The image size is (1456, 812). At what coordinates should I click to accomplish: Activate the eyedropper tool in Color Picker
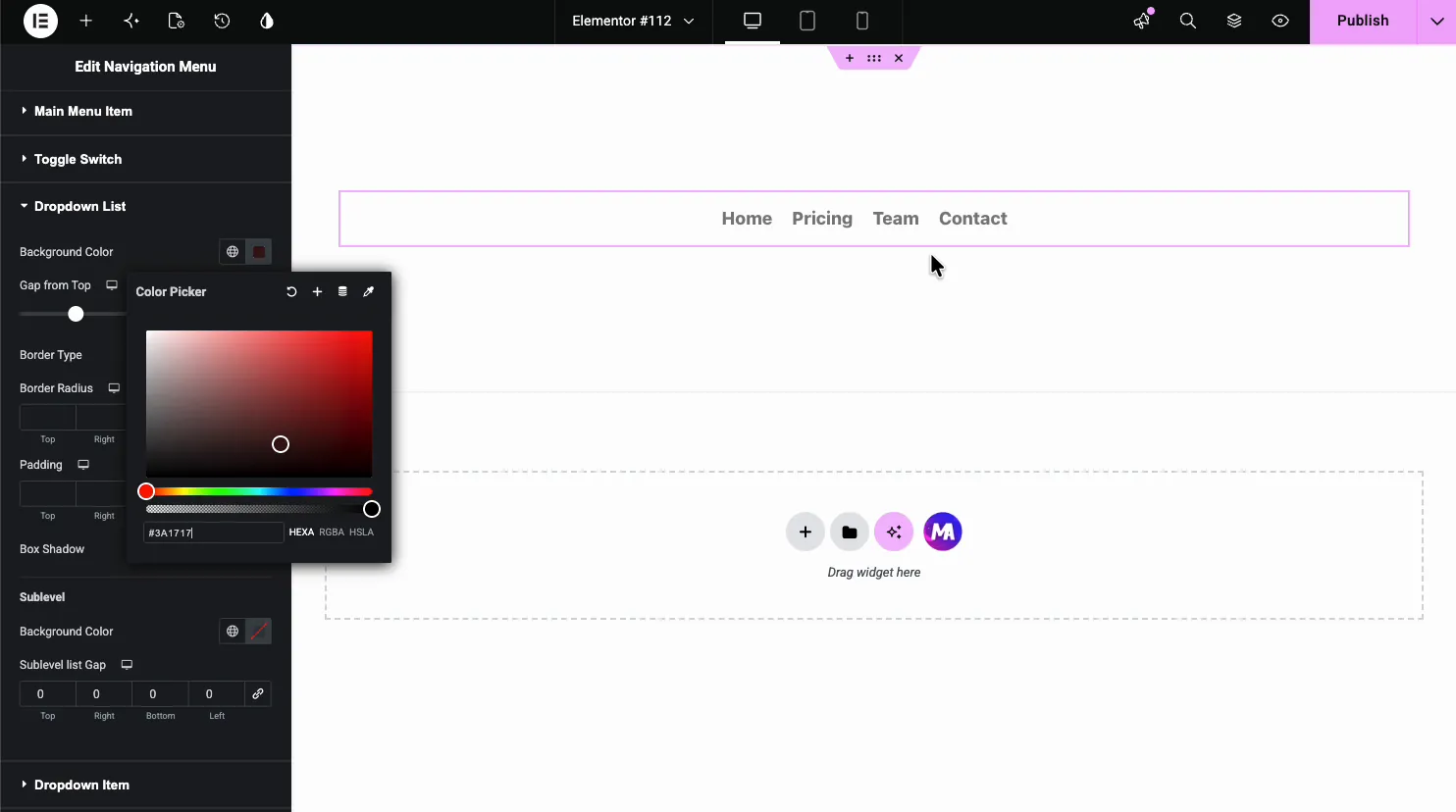point(369,292)
